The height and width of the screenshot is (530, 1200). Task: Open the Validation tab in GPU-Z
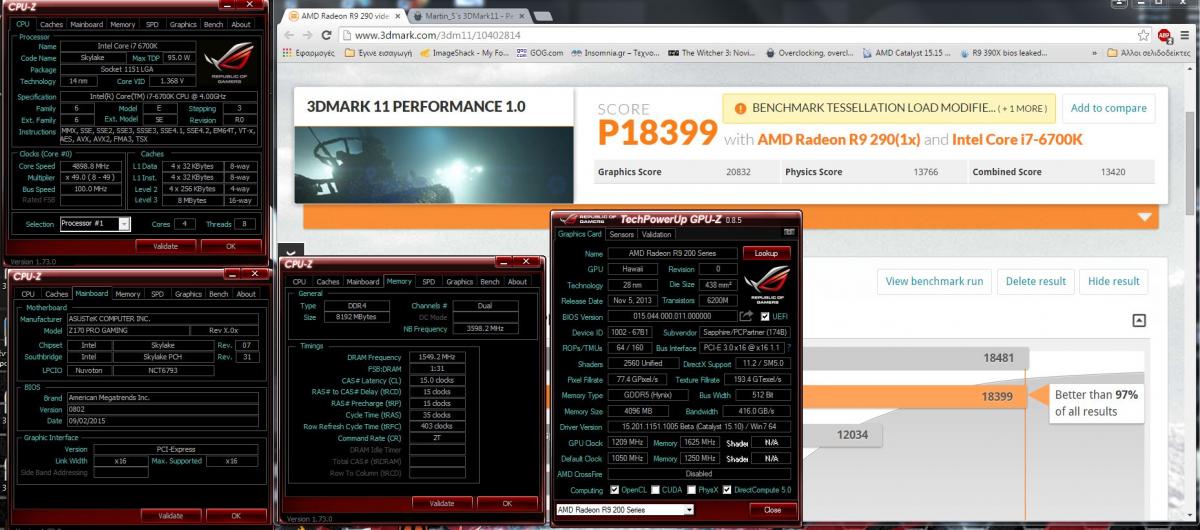pos(656,234)
